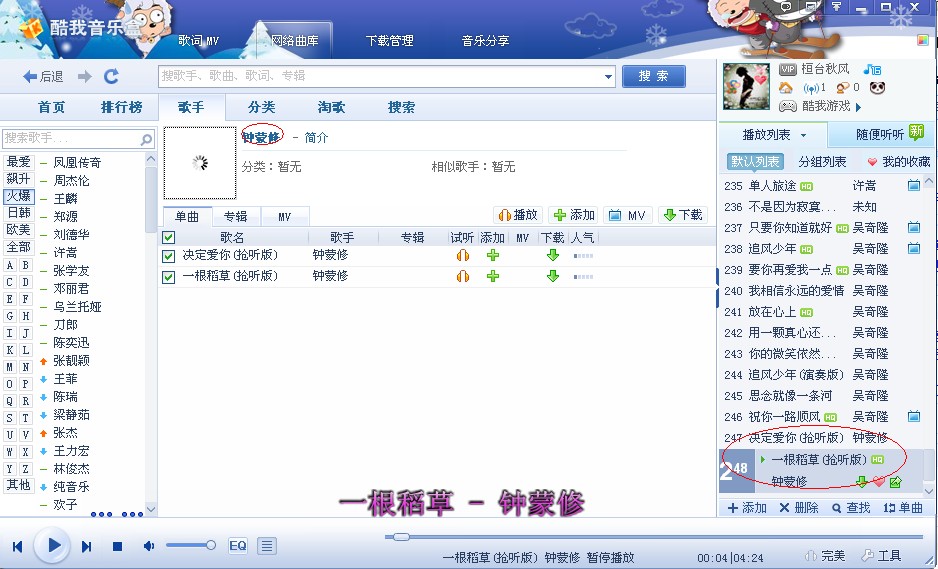
Task: Click the playback progress bar
Action: pos(654,537)
